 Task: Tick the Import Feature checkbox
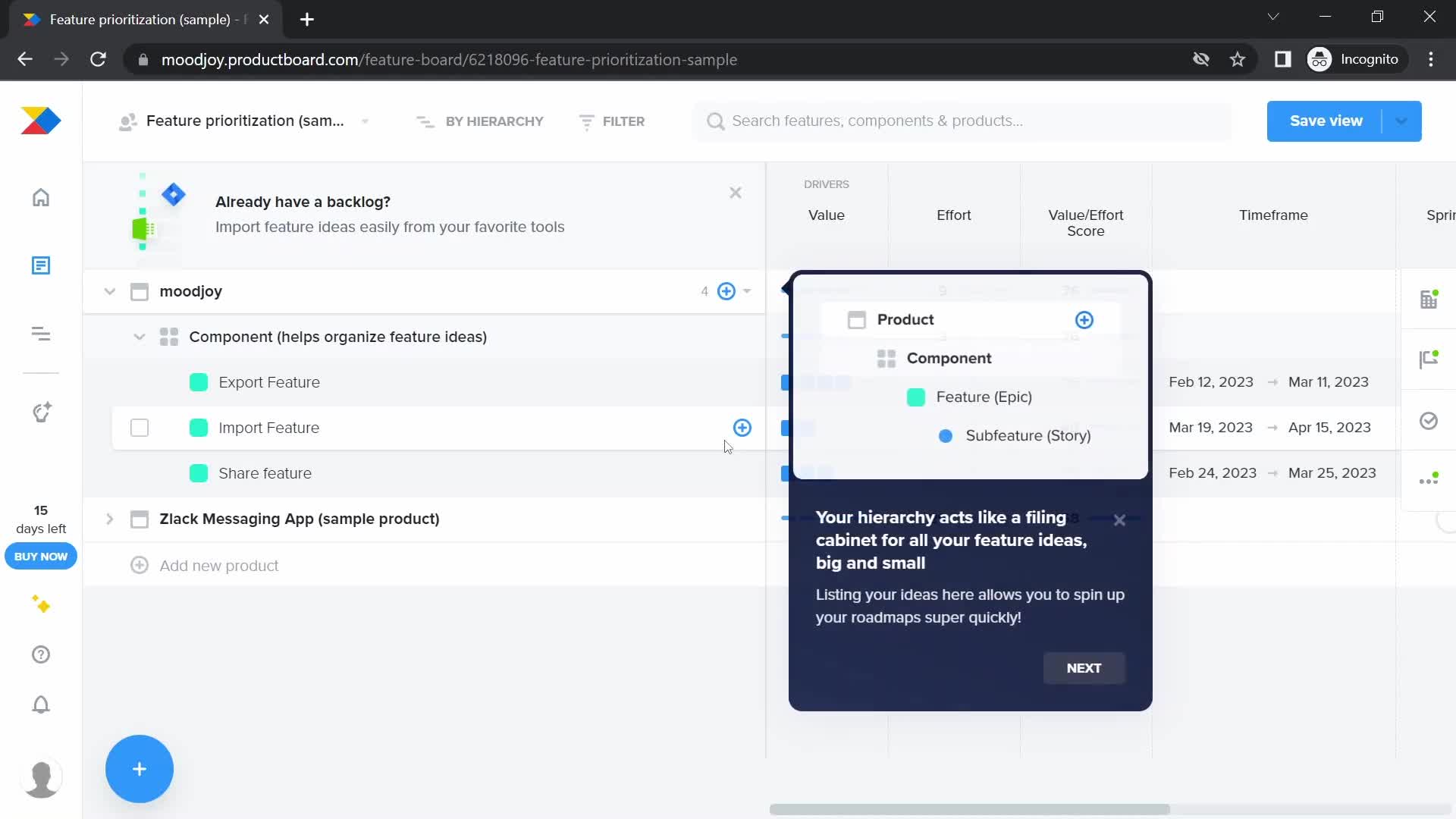pyautogui.click(x=140, y=428)
